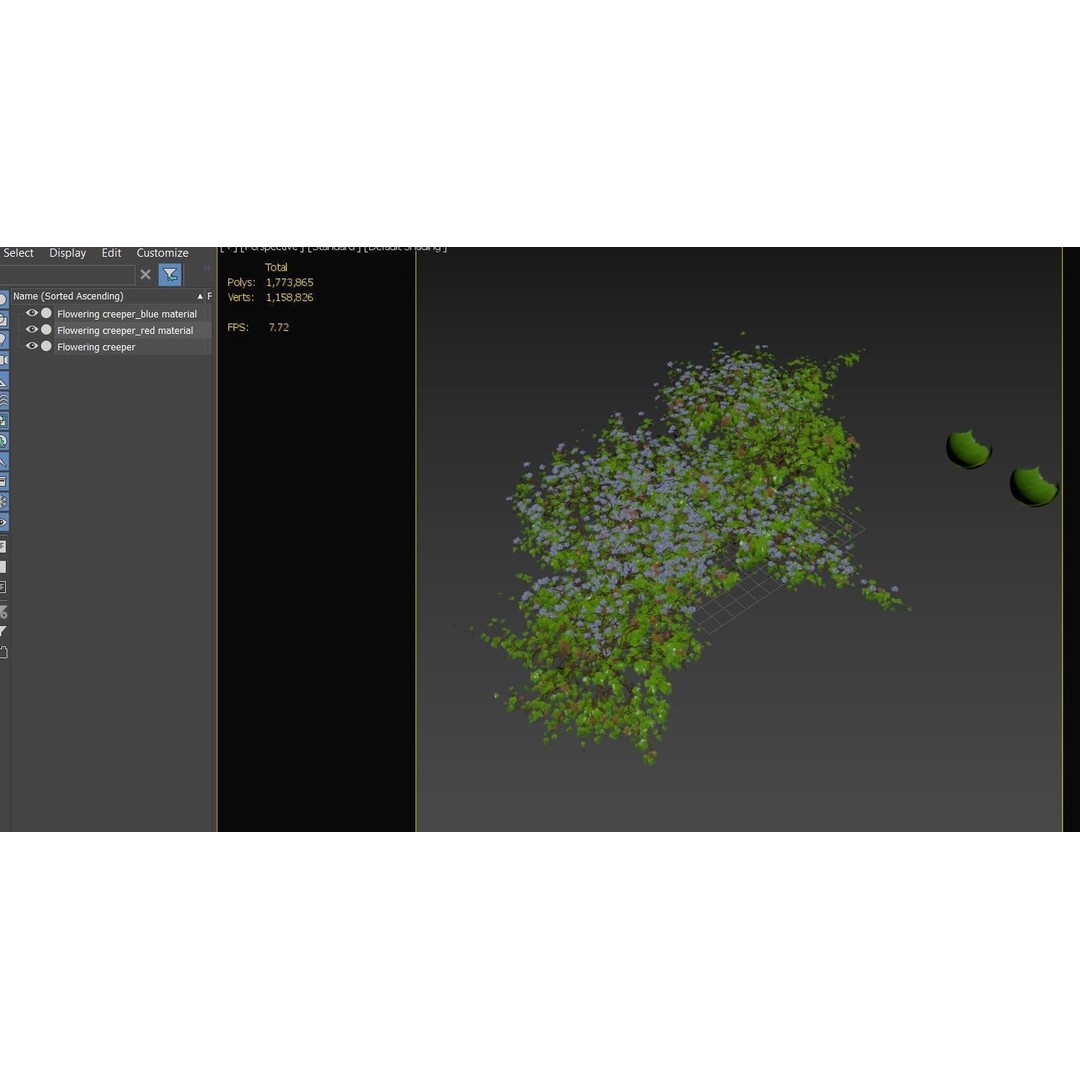
Task: Open the Select menu
Action: [18, 253]
